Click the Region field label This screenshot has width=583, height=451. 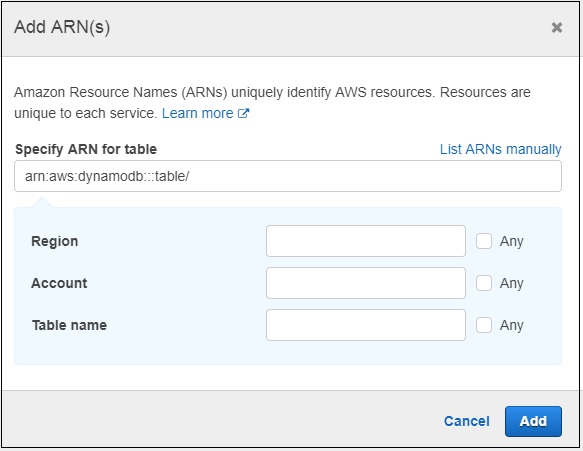[55, 241]
